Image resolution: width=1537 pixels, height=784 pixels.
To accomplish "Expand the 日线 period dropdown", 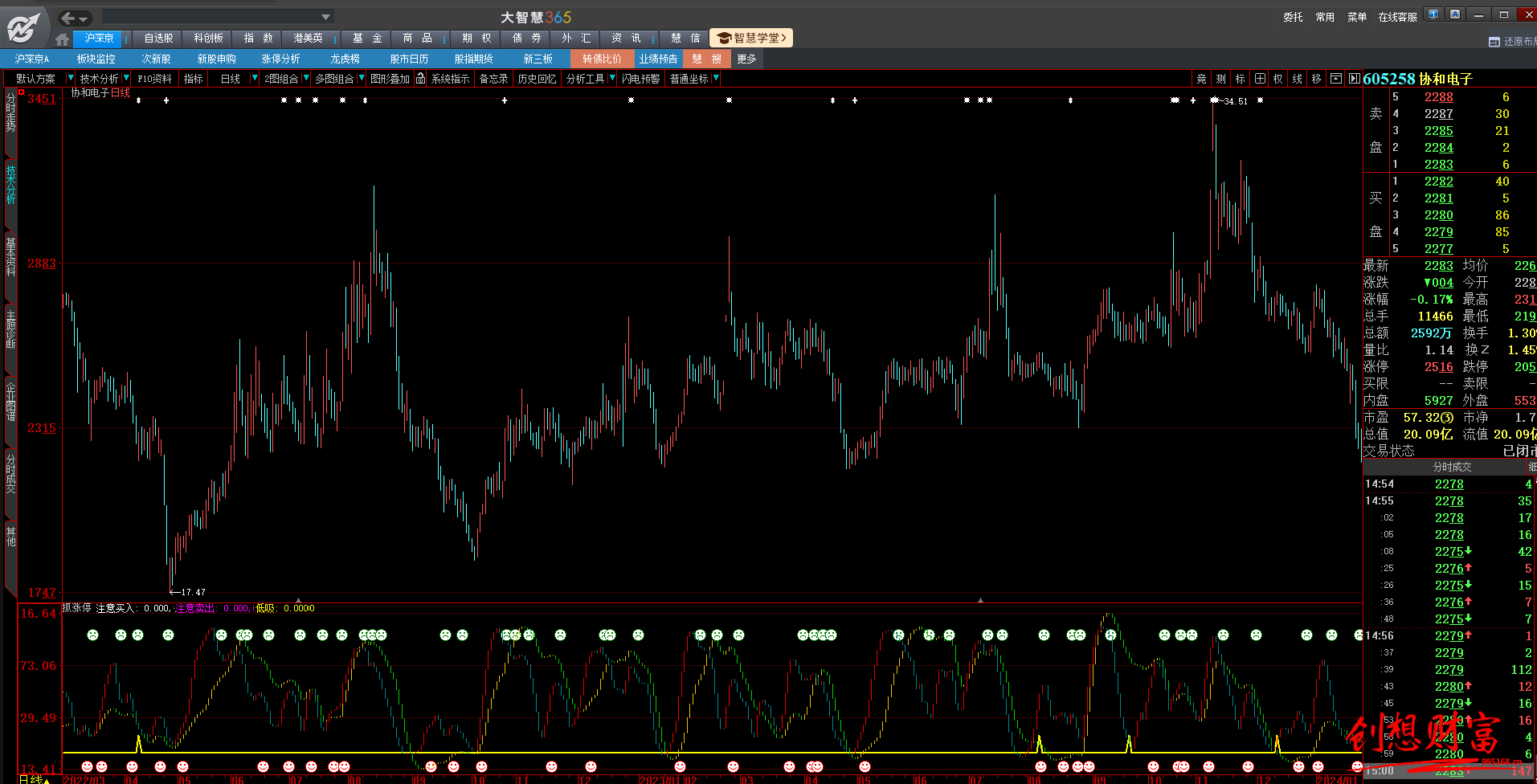I will tap(255, 78).
